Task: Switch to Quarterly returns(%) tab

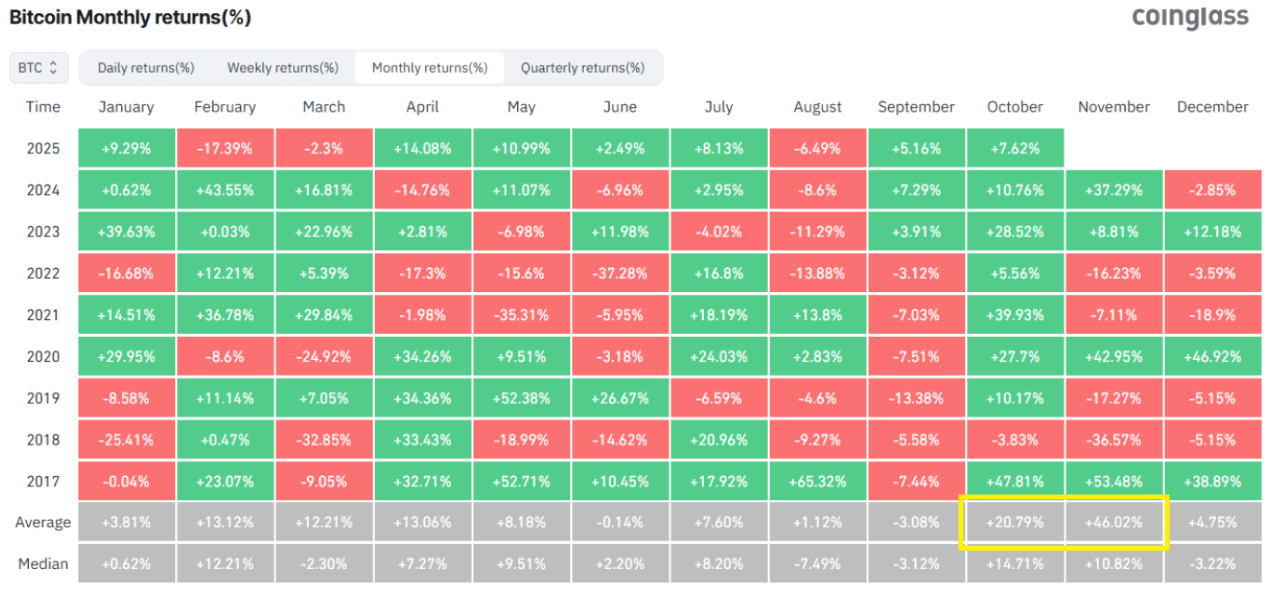Action: 583,68
